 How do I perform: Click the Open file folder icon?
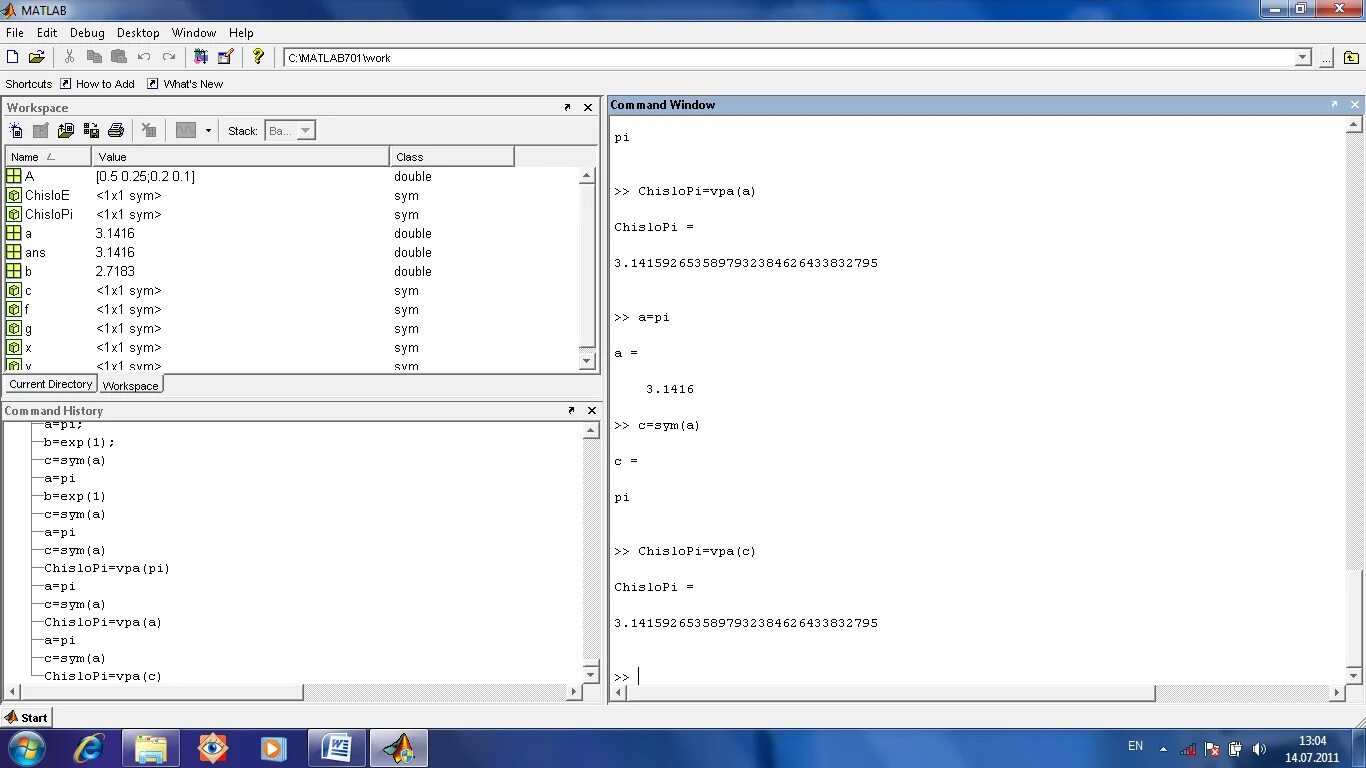37,57
